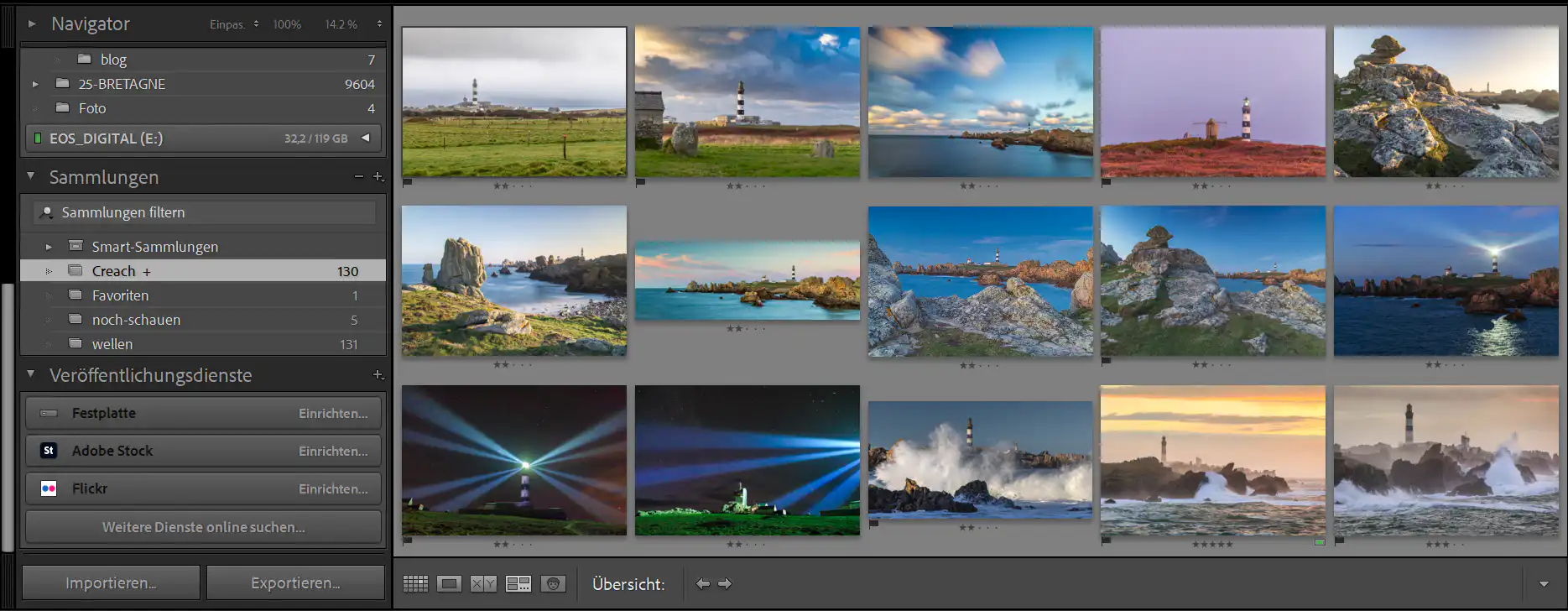Remove collection using the minus icon
This screenshot has width=1568, height=611.
tap(359, 177)
